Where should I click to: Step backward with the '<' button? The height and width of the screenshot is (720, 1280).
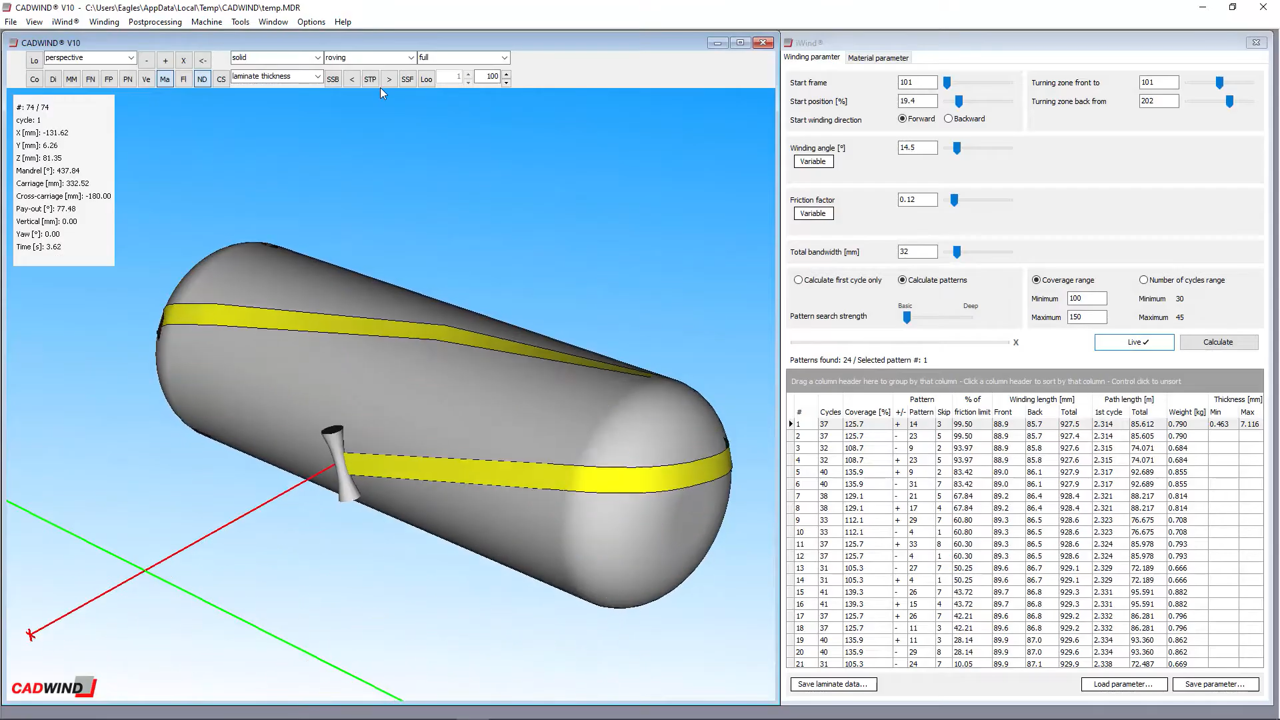351,79
